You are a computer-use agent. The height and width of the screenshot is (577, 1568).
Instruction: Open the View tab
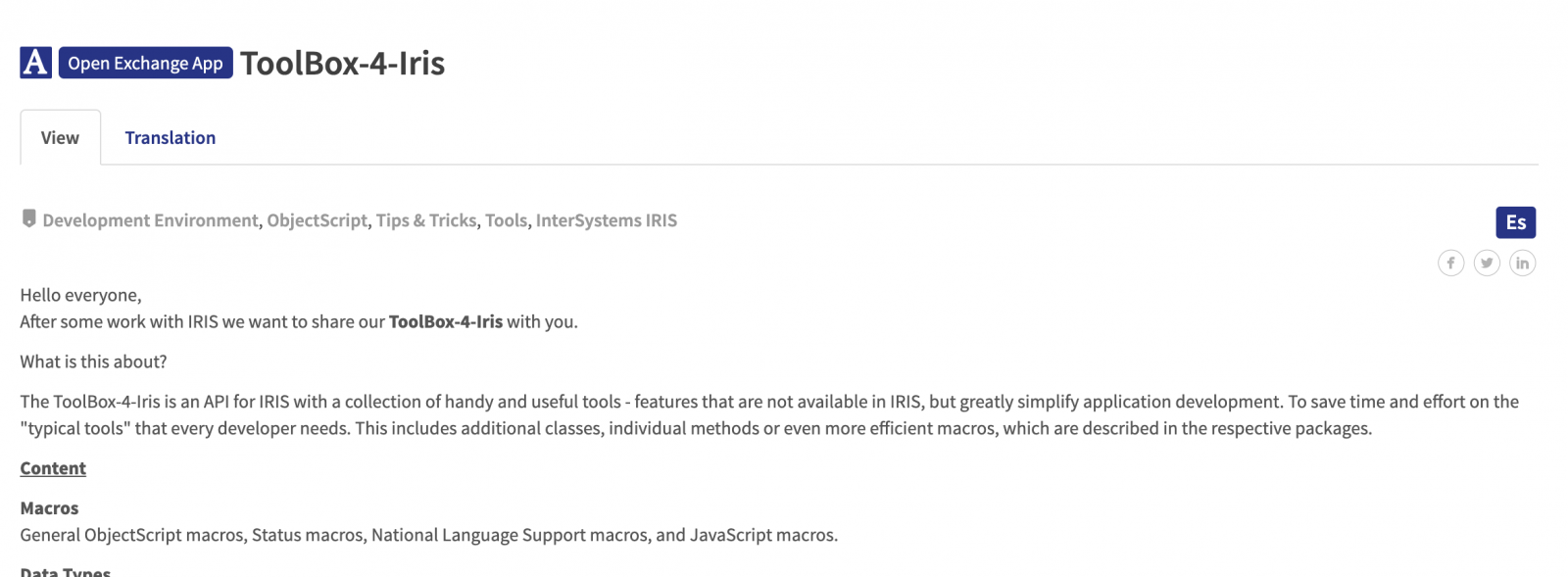point(60,138)
